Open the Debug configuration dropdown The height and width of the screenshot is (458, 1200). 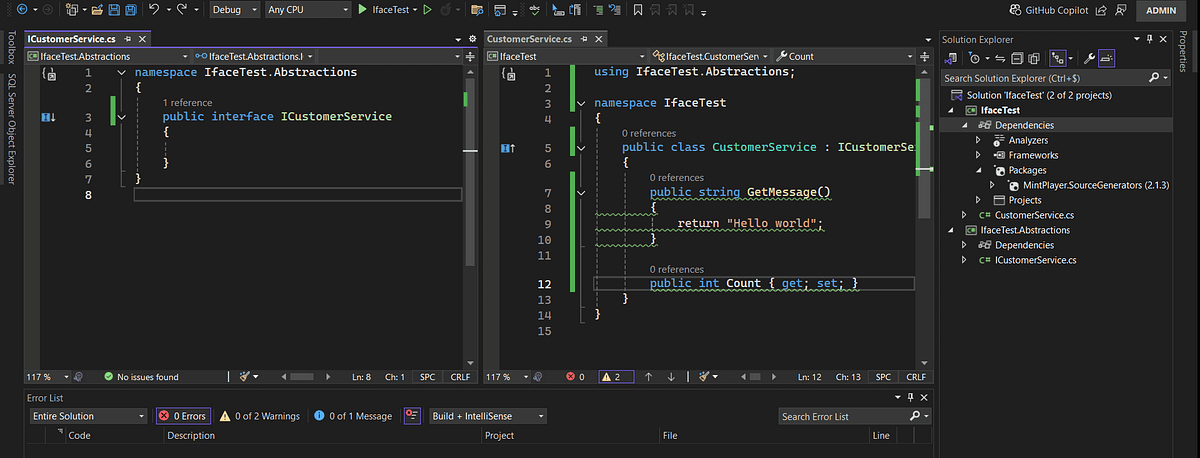[x=235, y=10]
